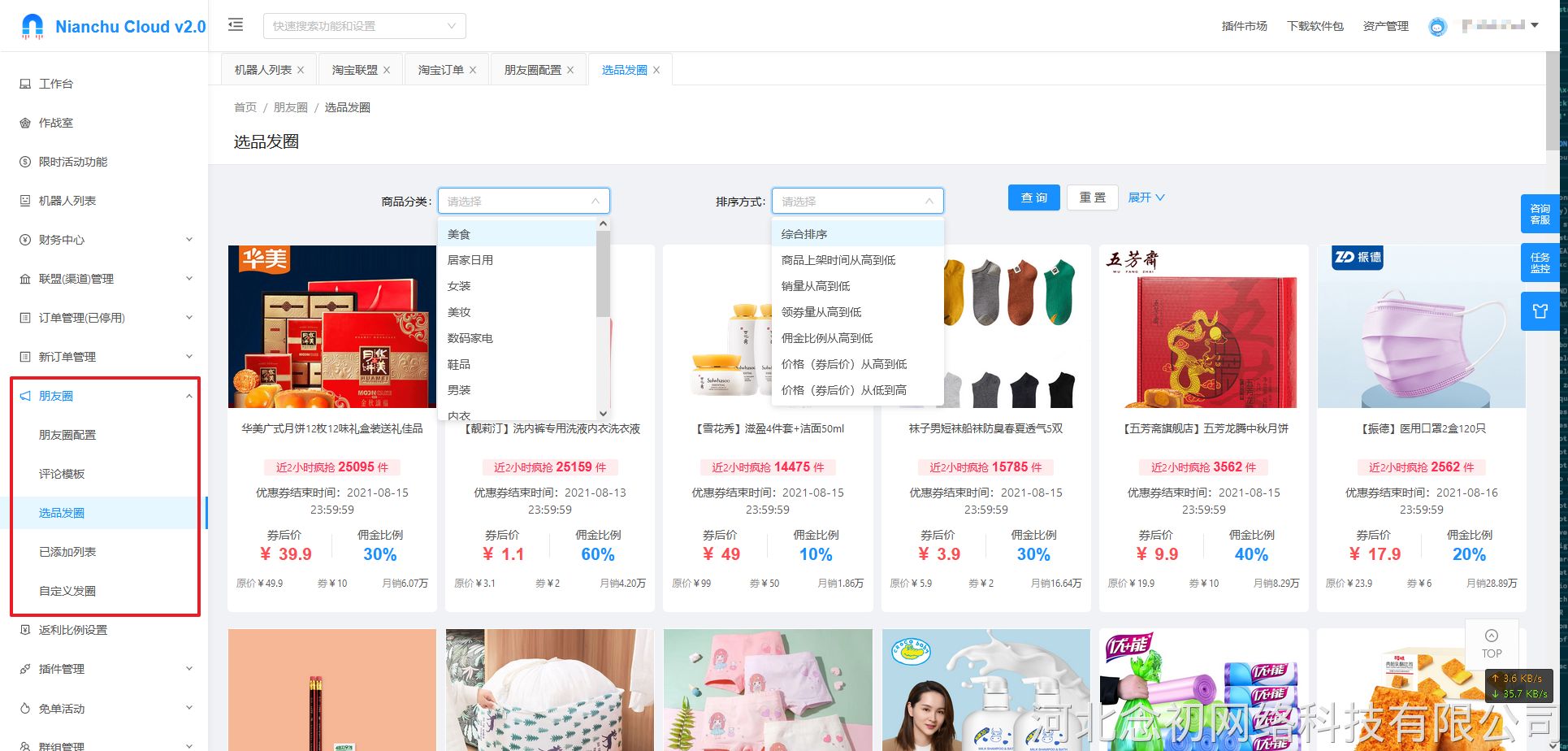Click the sidebar collapse hamburger icon
The image size is (1568, 751).
[x=236, y=25]
